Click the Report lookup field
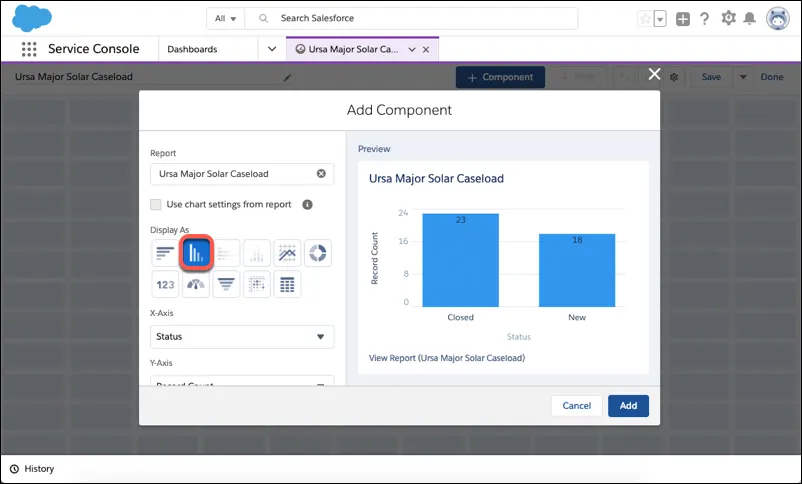Image resolution: width=802 pixels, height=484 pixels. (242, 174)
